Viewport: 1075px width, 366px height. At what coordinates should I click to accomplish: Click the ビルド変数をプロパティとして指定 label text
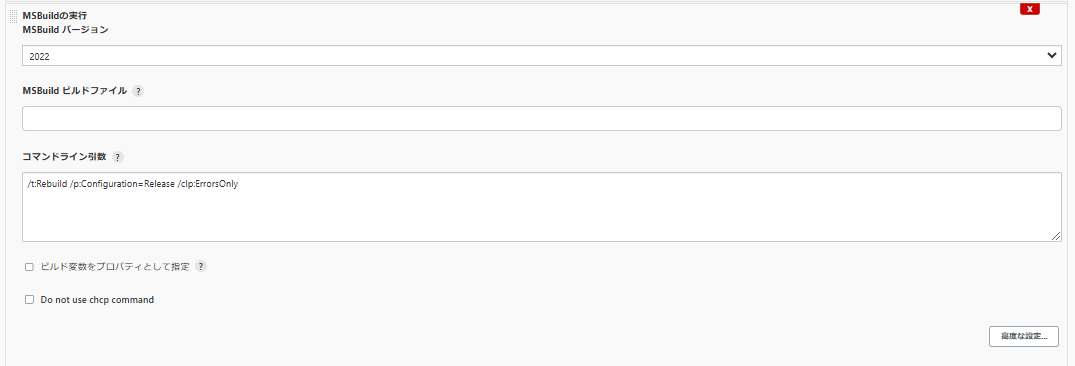(115, 267)
